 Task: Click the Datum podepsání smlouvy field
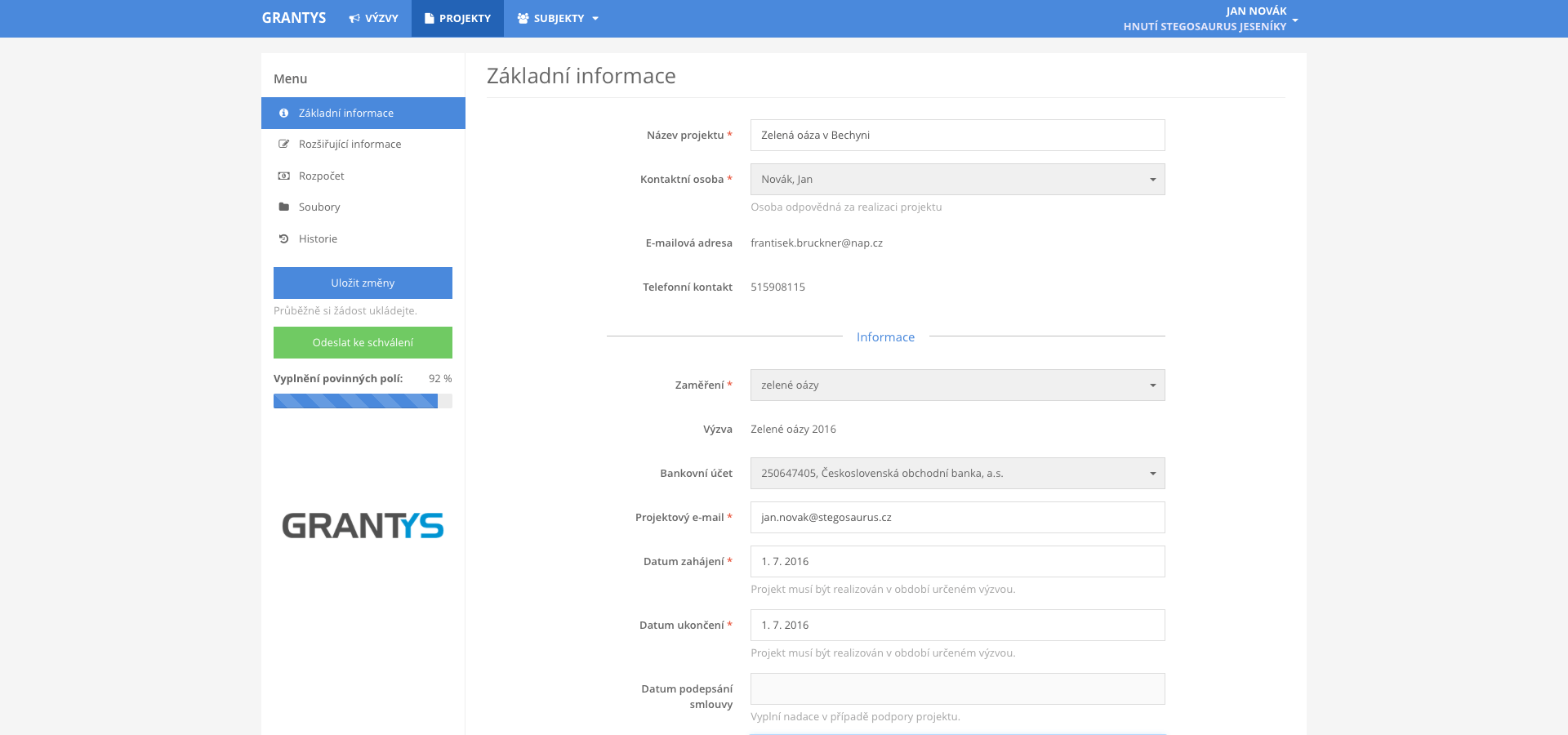957,689
